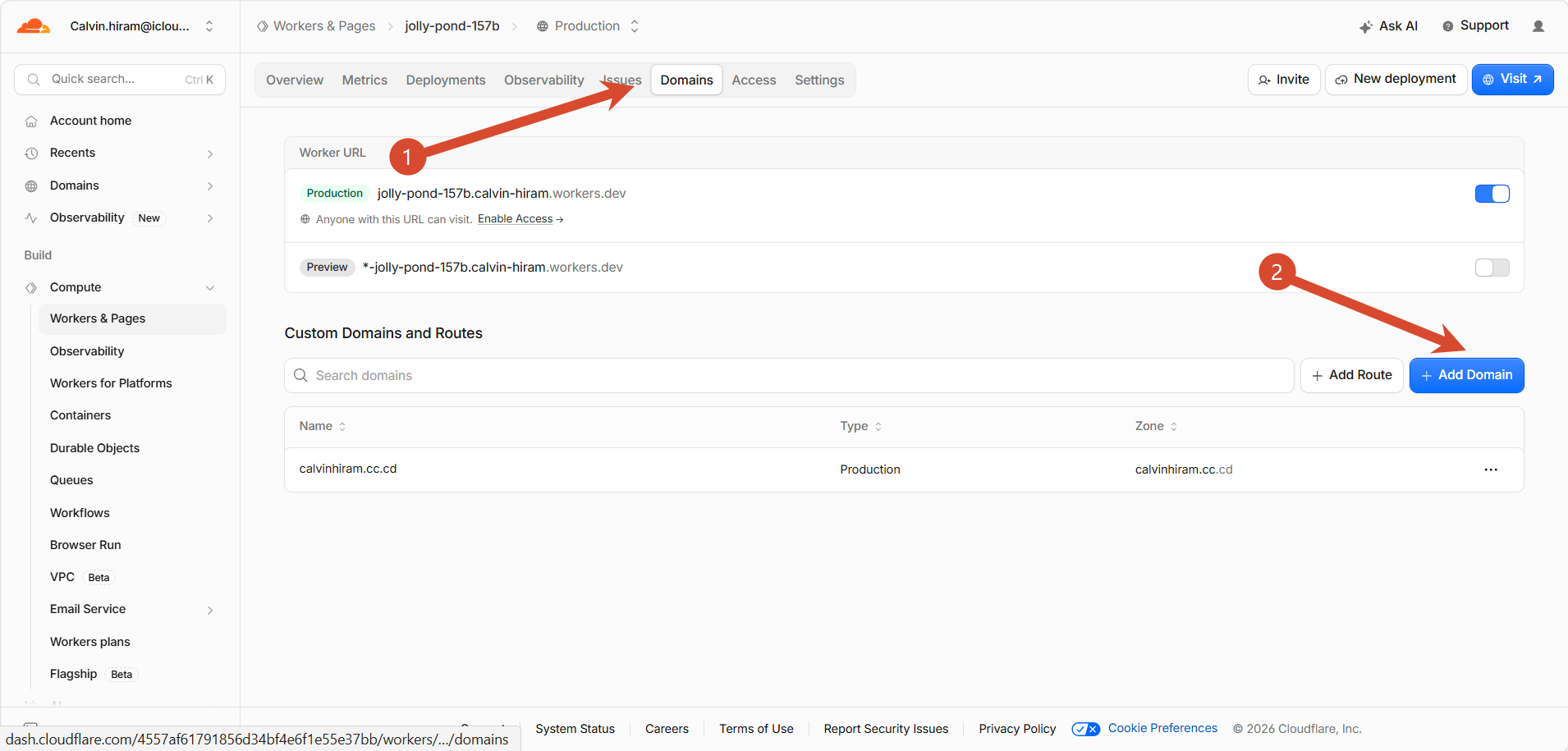
Task: Click the Recents clock icon
Action: [x=31, y=153]
